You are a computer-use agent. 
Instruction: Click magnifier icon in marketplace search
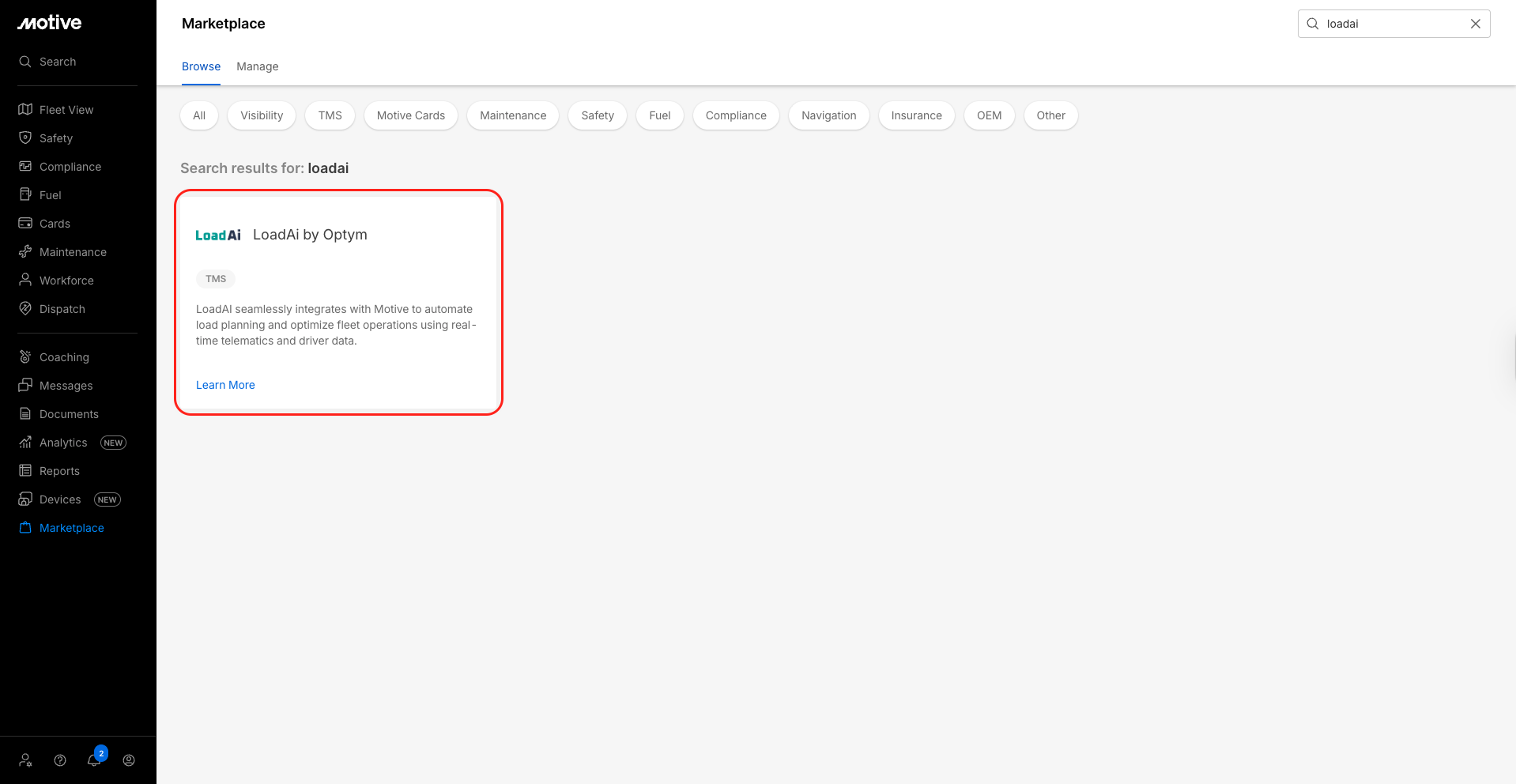(1313, 24)
